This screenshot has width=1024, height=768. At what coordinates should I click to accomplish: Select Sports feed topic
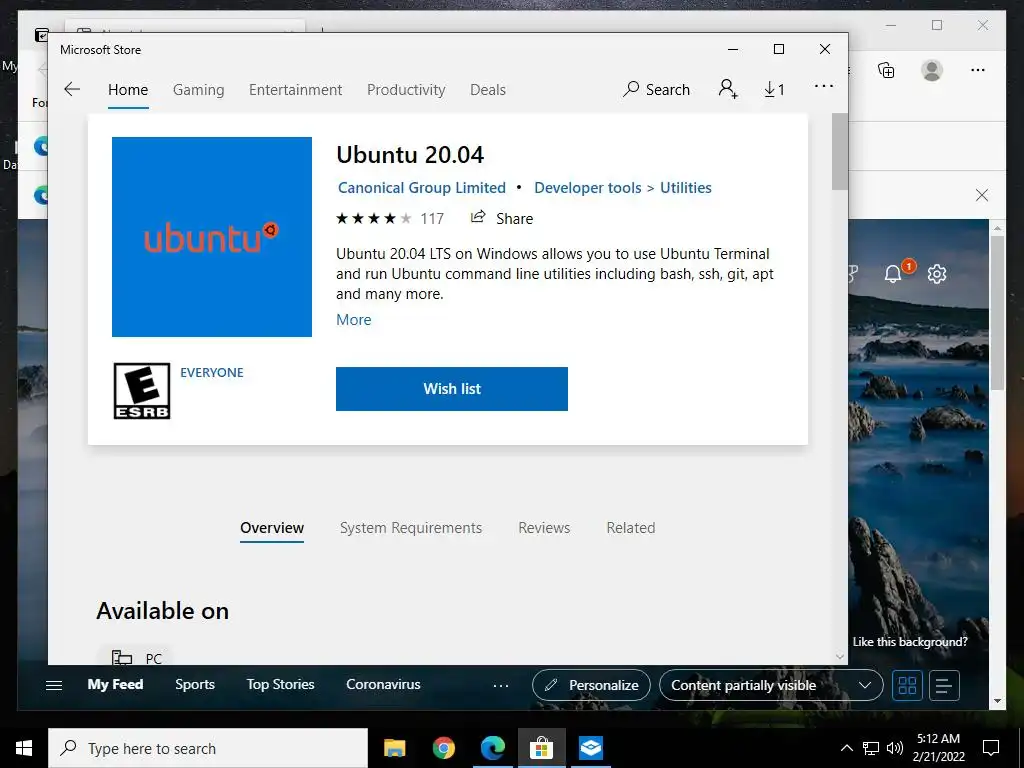195,684
